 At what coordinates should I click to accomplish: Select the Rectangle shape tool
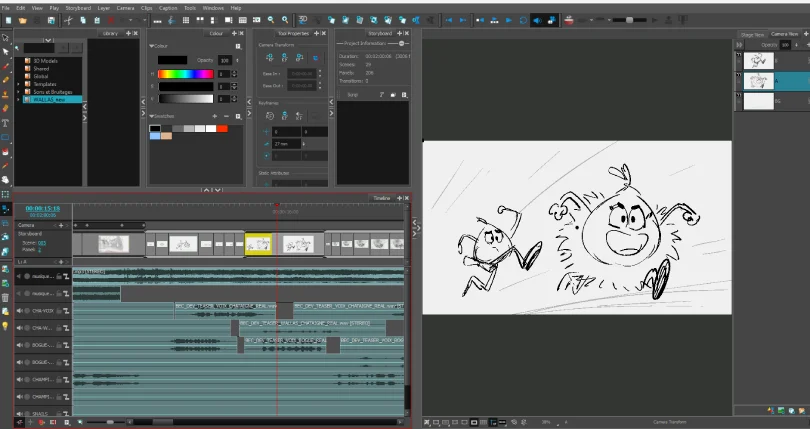6,137
